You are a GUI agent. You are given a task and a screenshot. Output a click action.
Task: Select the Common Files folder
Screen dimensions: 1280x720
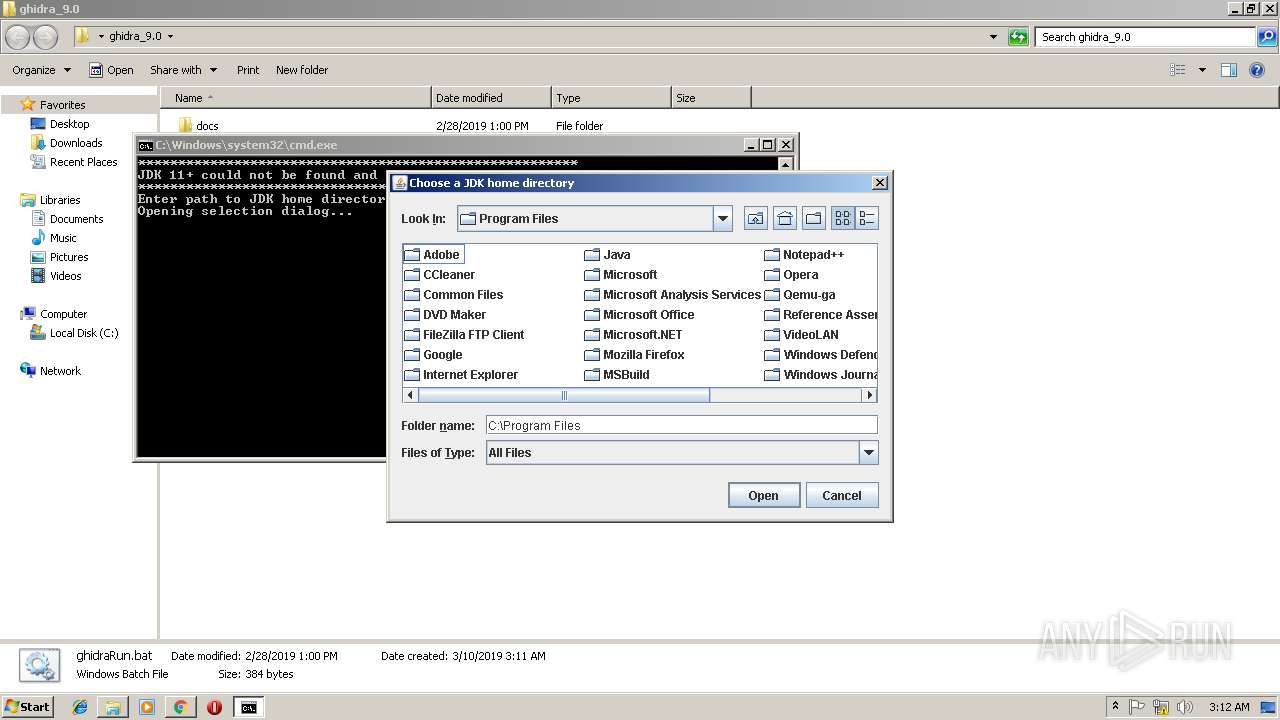454,295
